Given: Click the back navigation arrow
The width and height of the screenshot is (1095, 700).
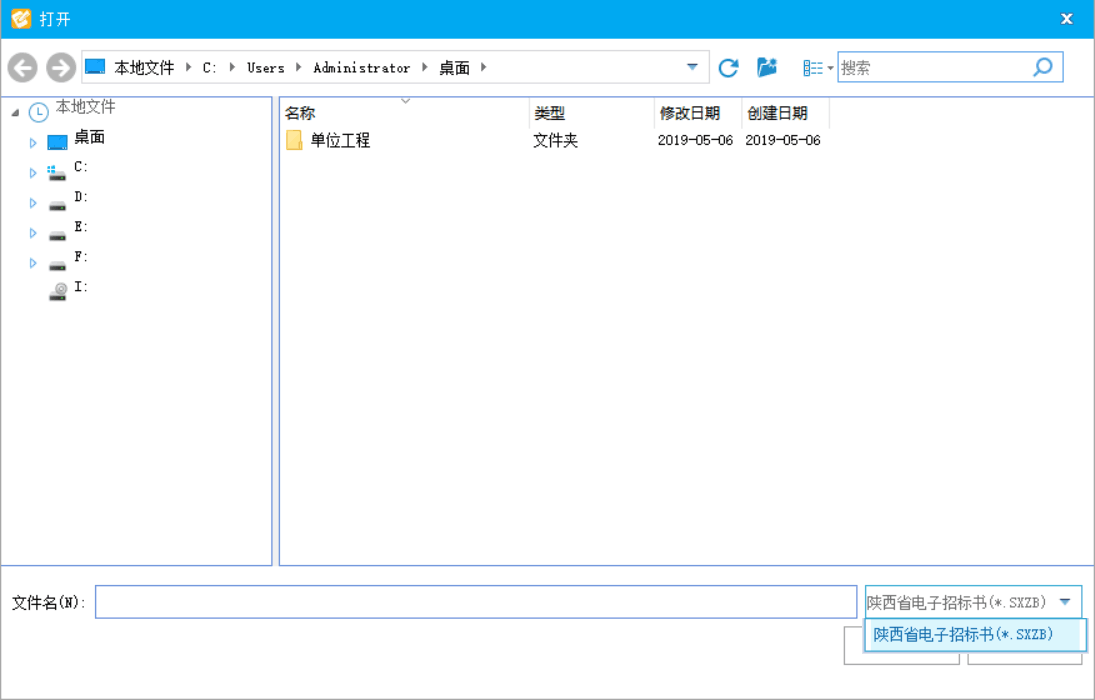Looking at the screenshot, I should [22, 67].
